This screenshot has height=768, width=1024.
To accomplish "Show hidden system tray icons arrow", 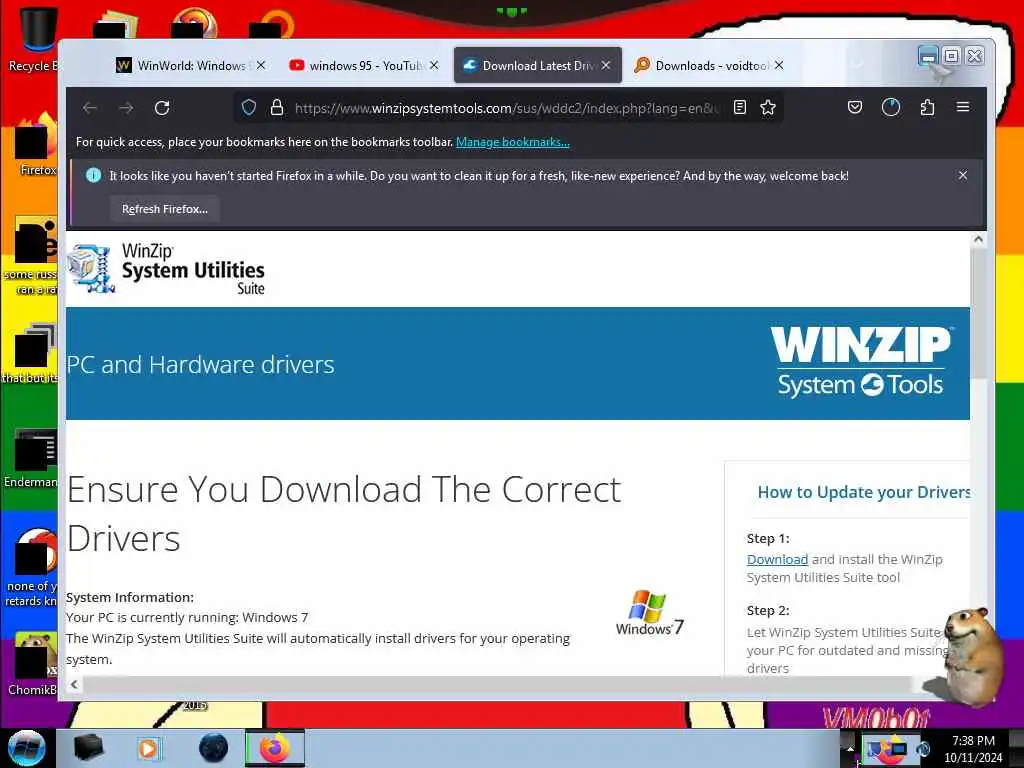I will pyautogui.click(x=850, y=748).
